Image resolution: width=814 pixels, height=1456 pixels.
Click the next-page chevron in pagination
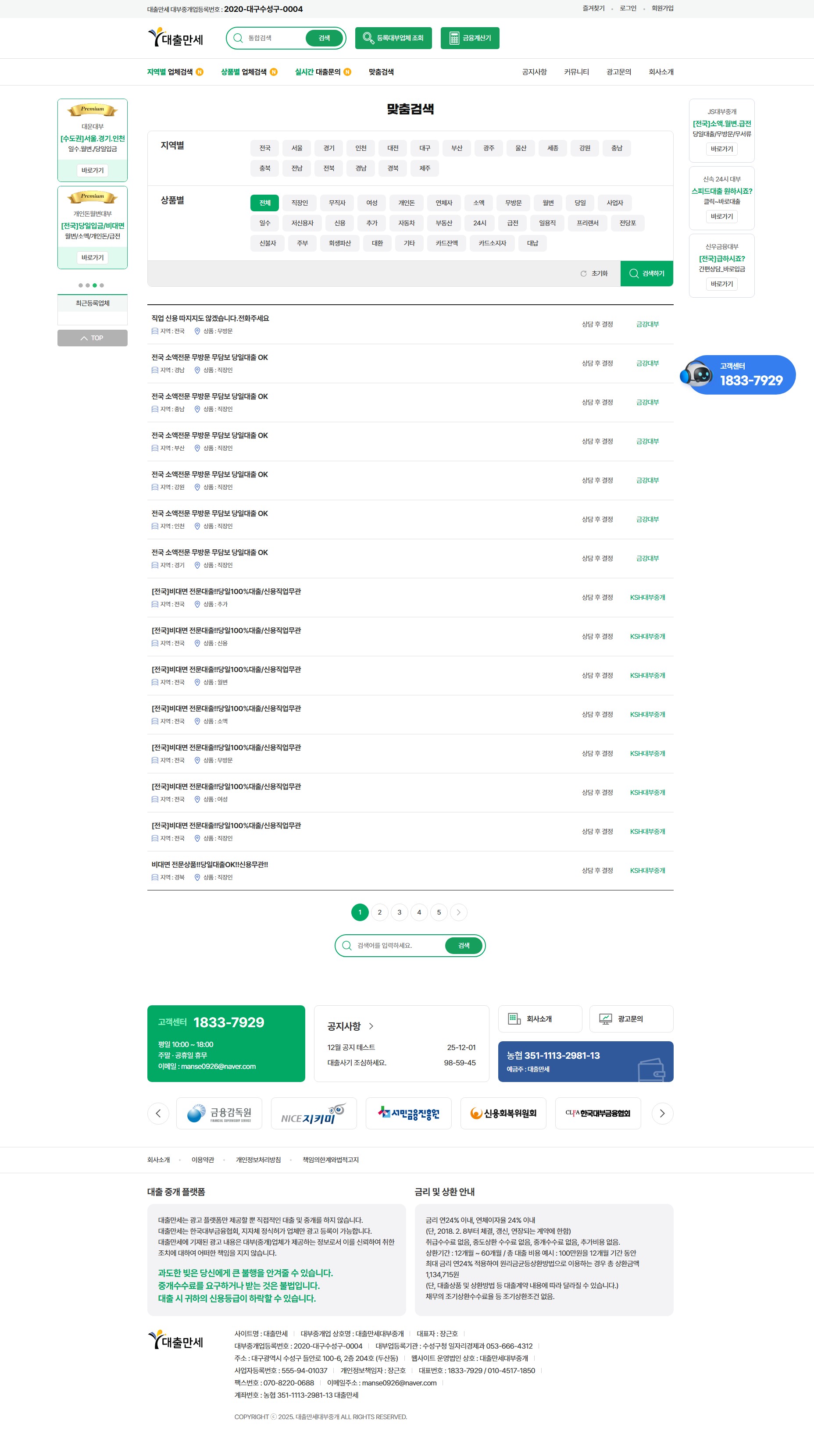point(458,912)
